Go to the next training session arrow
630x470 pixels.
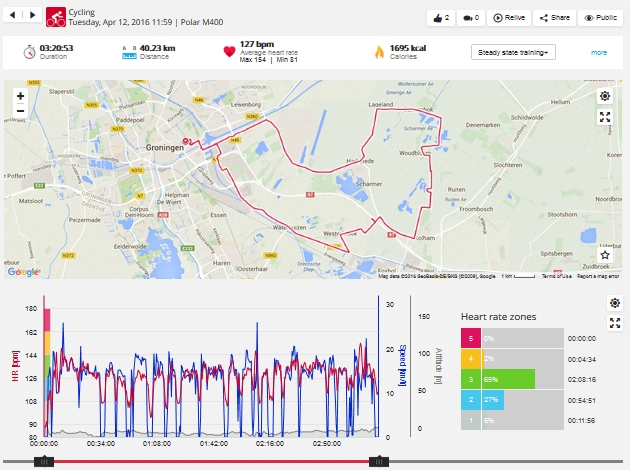35,16
